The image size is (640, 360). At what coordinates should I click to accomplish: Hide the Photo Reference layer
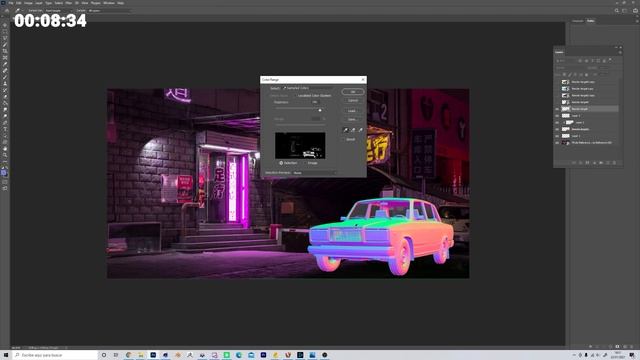click(x=557, y=143)
